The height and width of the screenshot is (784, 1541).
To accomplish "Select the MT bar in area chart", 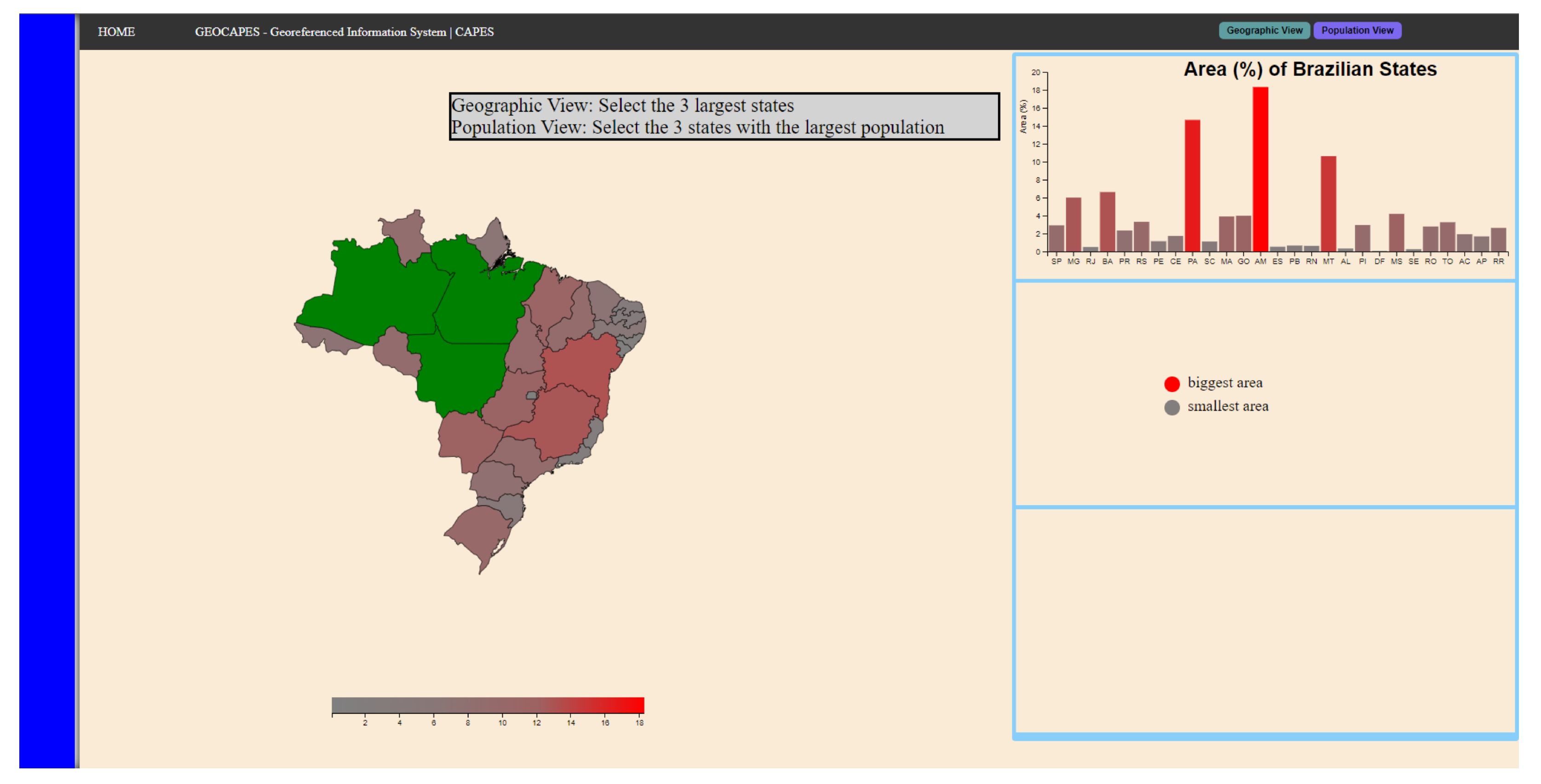I will (1328, 203).
